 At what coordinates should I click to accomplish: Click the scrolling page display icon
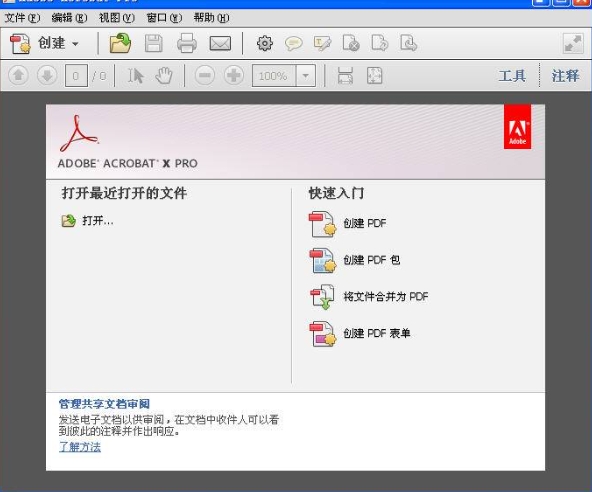[345, 76]
